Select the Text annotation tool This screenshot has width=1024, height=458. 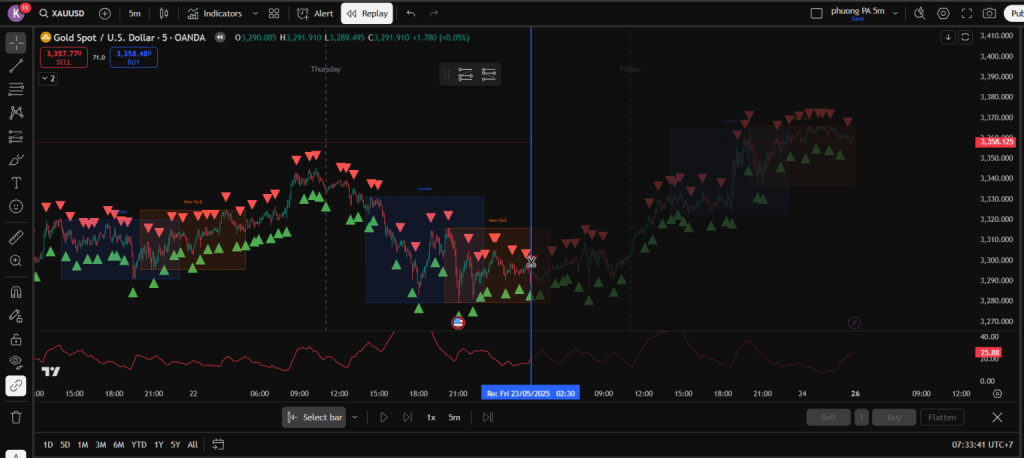pos(16,183)
